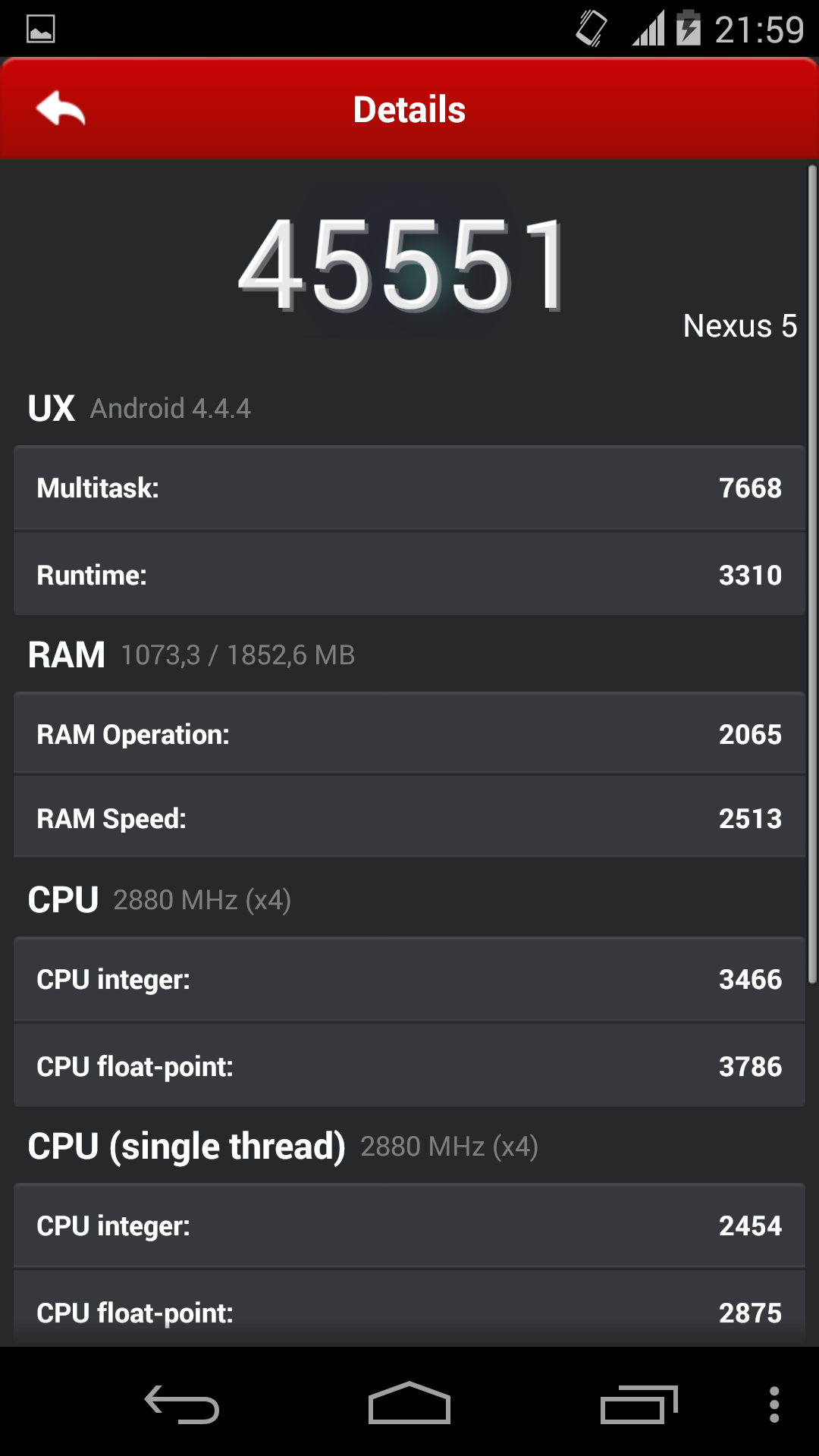
Task: Select the RAM Speed row
Action: (x=409, y=817)
